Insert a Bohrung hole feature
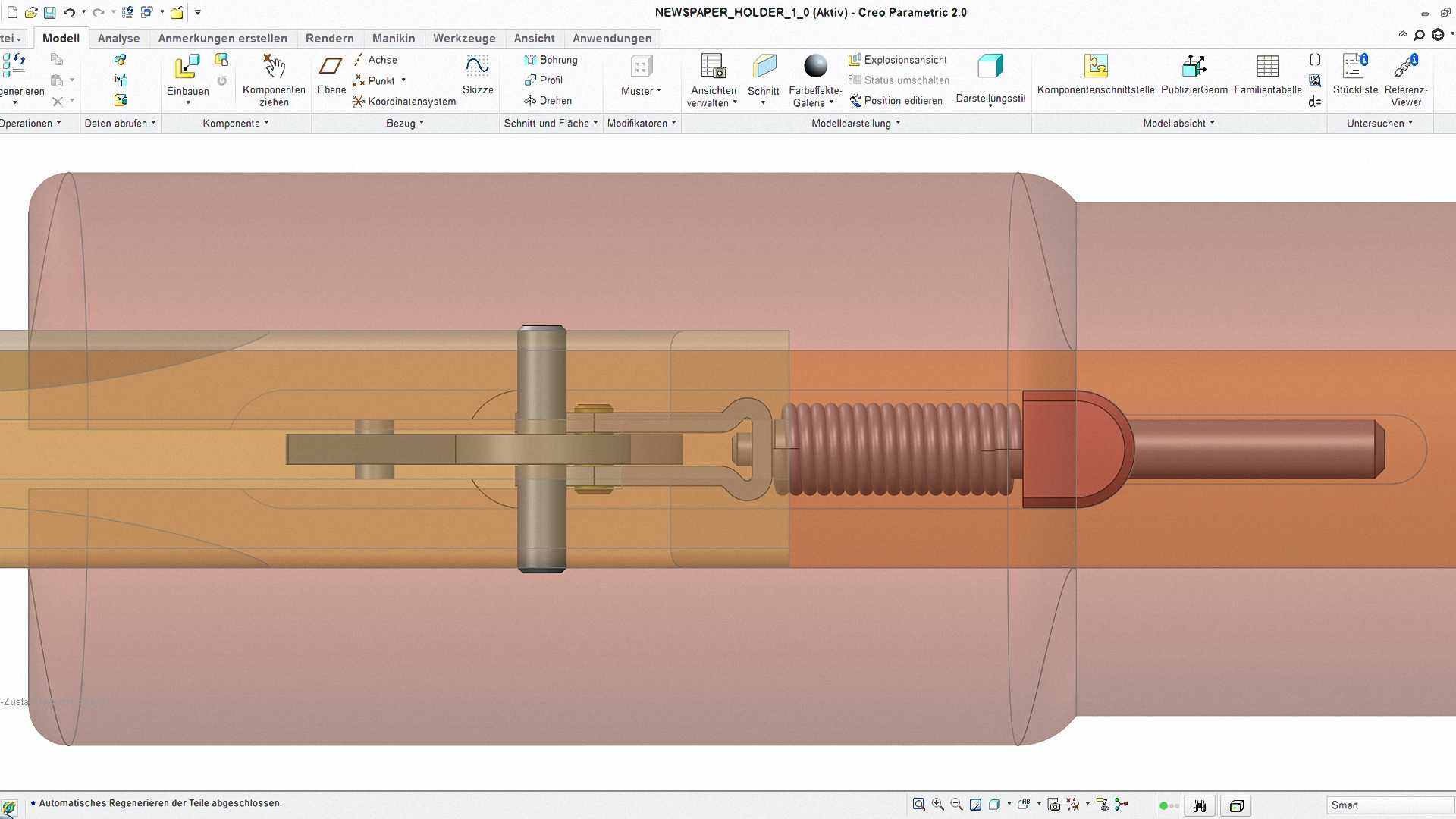Image resolution: width=1456 pixels, height=819 pixels. tap(551, 60)
